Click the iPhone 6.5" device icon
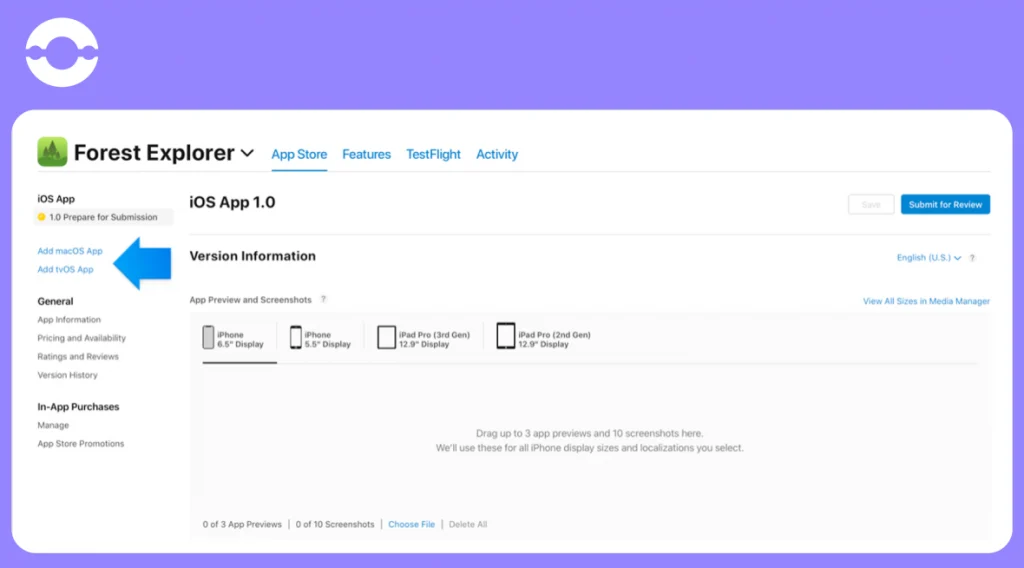The height and width of the screenshot is (568, 1024). pos(208,338)
